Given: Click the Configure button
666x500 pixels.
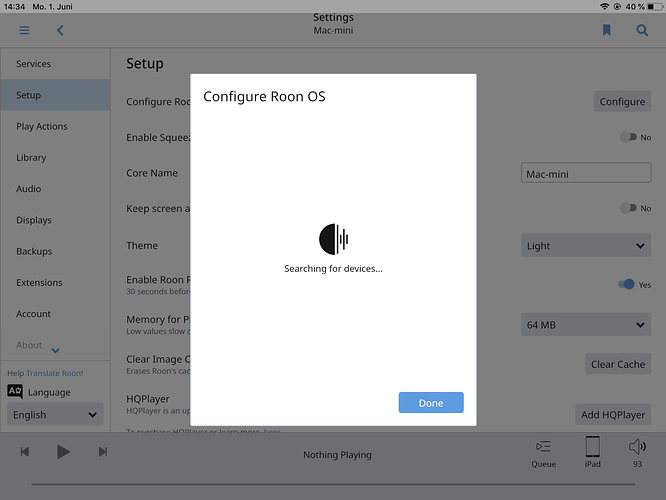Looking at the screenshot, I should click(x=622, y=101).
